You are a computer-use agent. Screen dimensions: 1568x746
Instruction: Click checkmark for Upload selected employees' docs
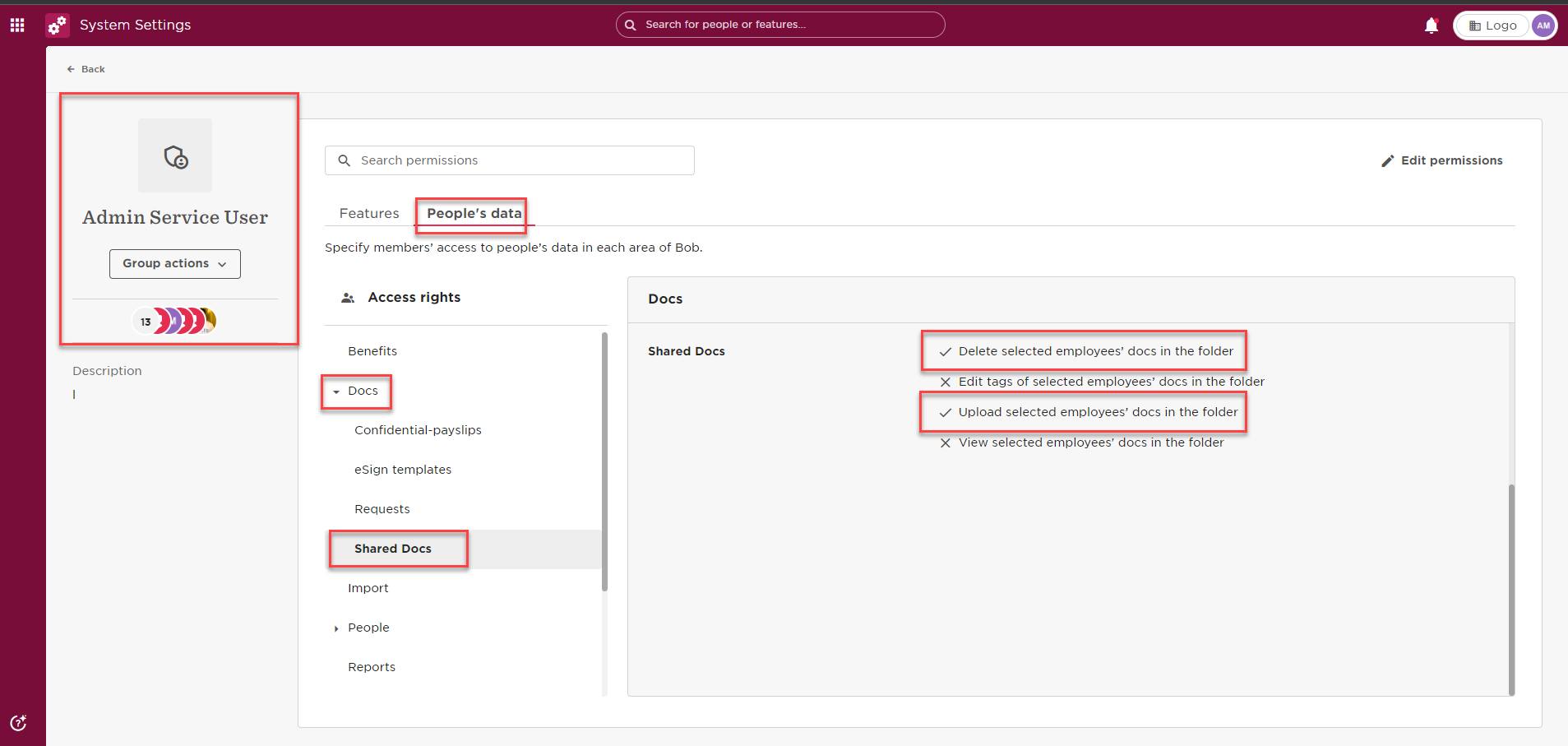(x=946, y=413)
